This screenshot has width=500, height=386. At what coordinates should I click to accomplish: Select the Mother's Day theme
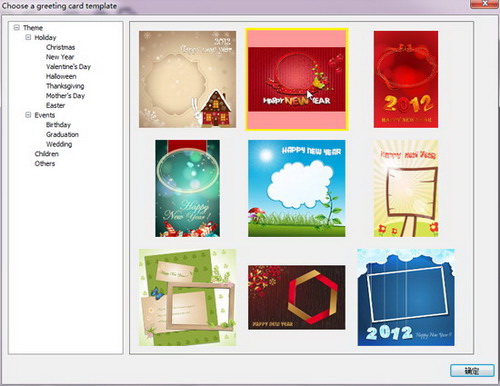(x=65, y=96)
